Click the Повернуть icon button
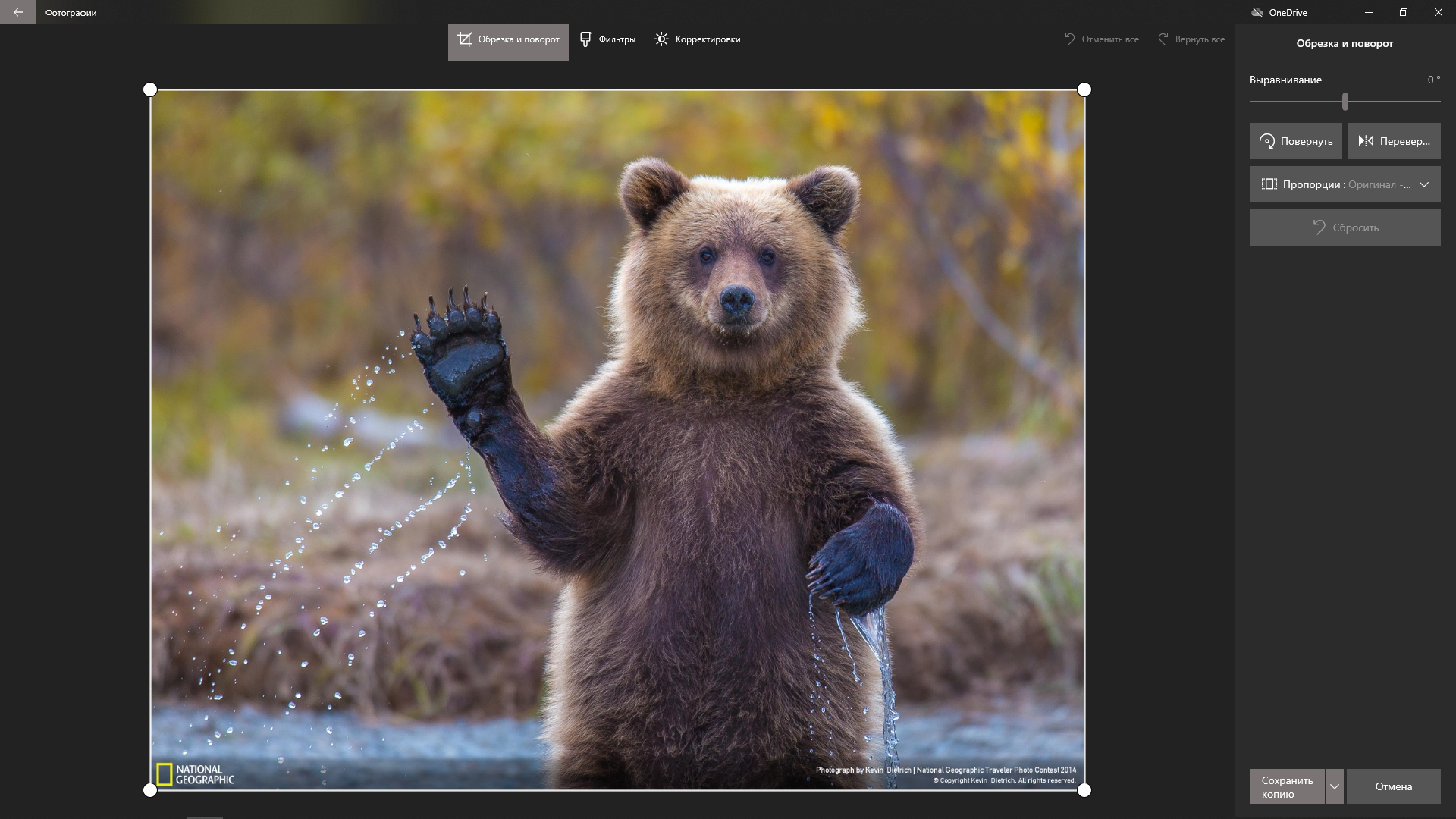This screenshot has height=819, width=1456. point(1296,140)
